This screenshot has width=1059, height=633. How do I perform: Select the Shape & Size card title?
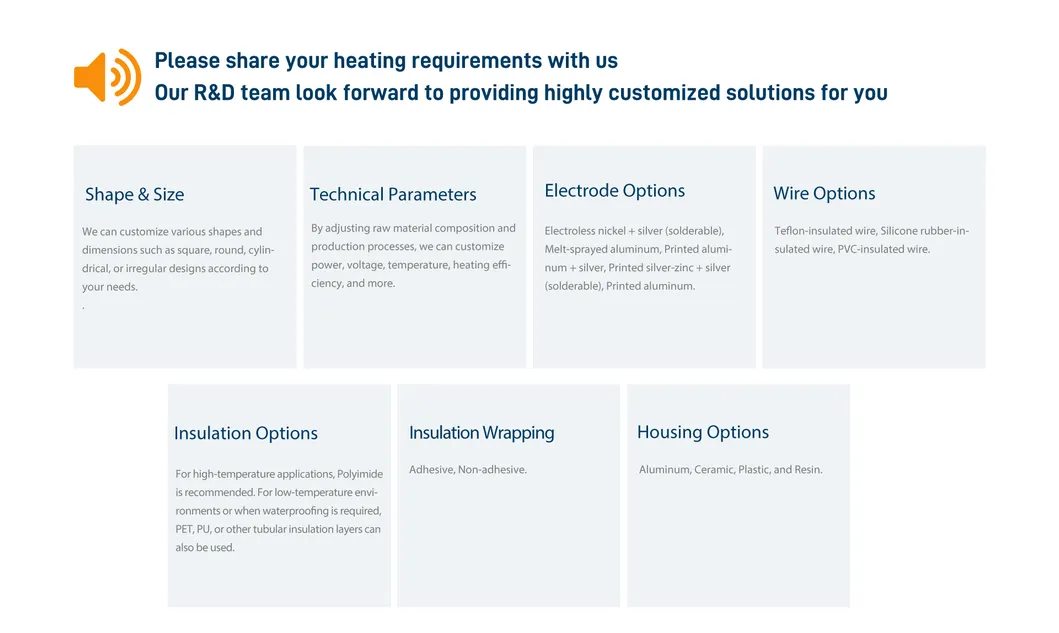point(134,195)
